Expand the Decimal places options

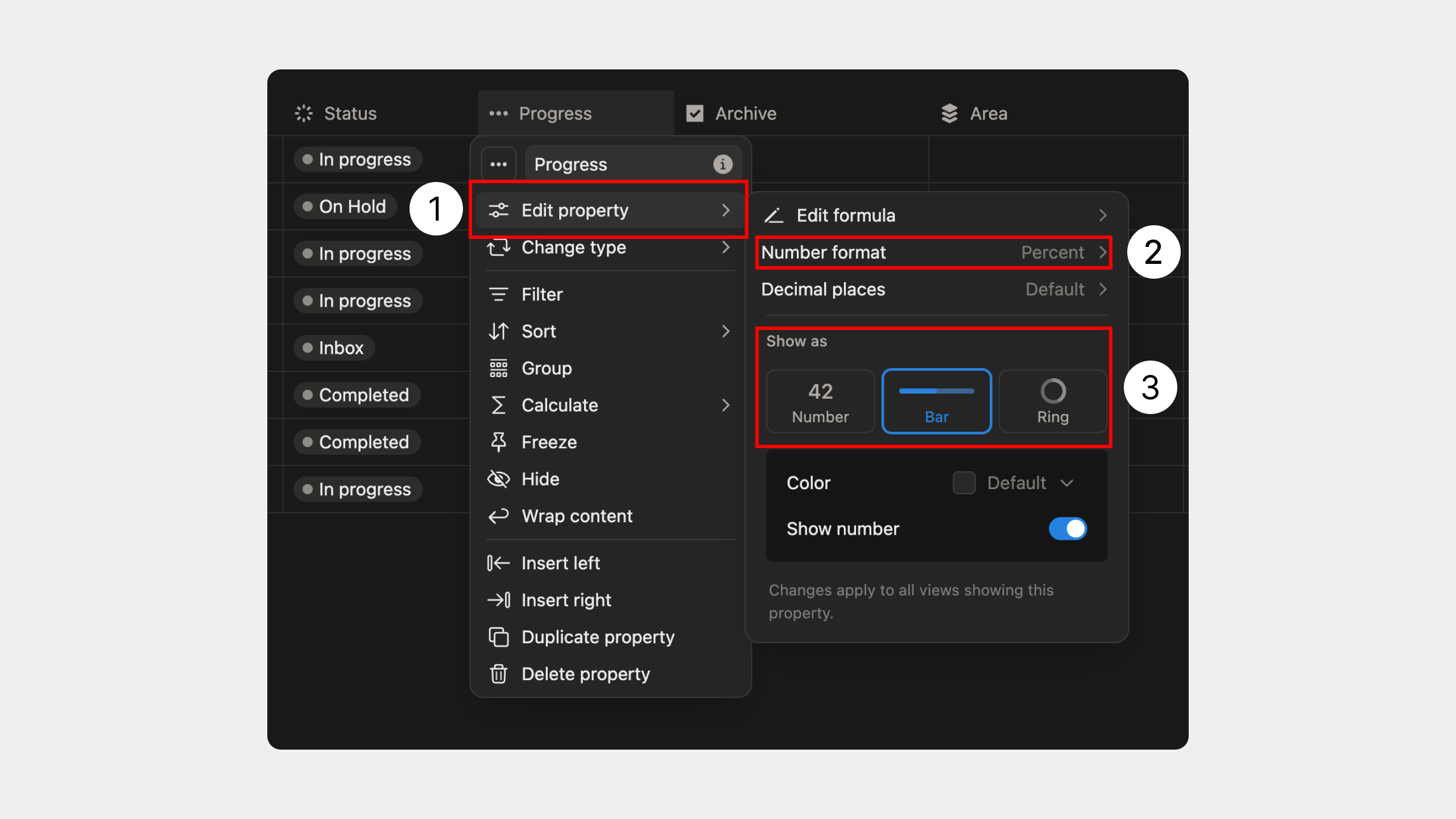pyautogui.click(x=933, y=289)
